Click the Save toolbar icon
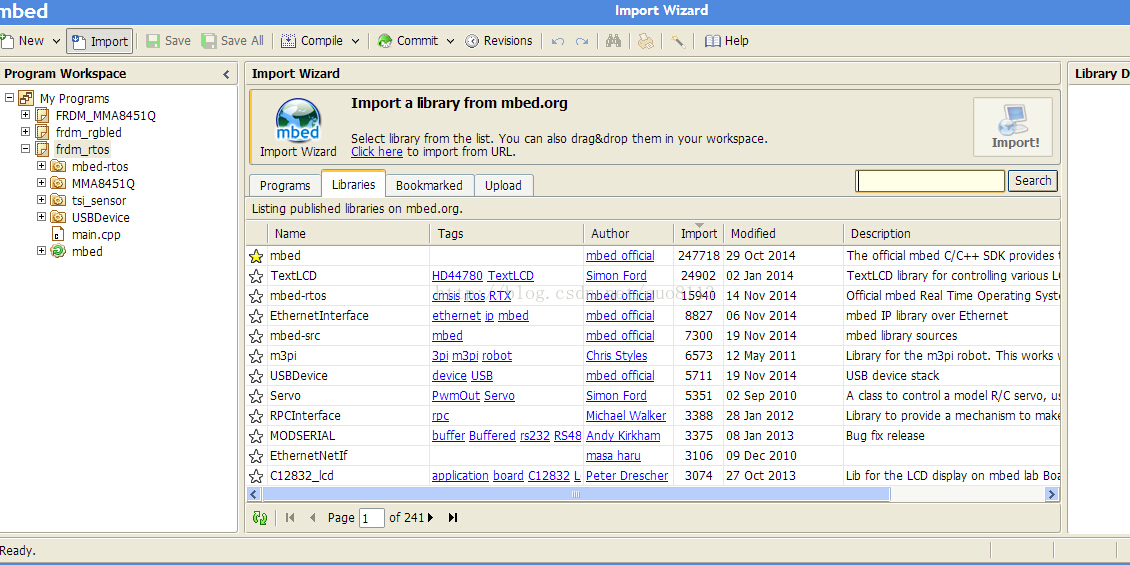1130x565 pixels. click(x=153, y=41)
